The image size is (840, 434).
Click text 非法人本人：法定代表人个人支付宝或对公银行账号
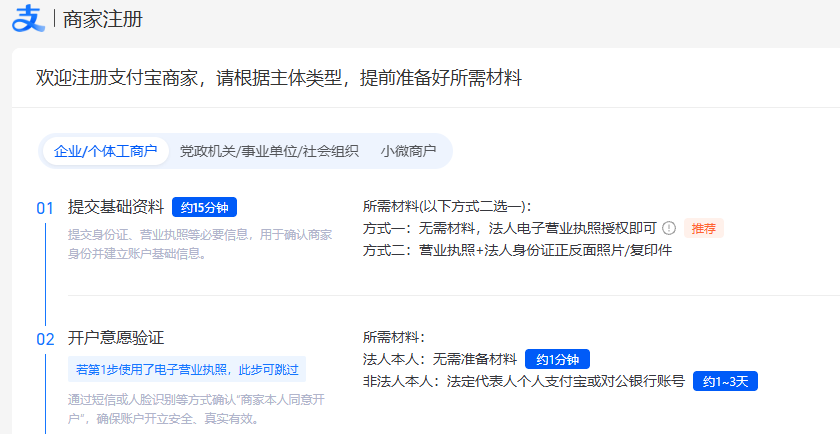tap(524, 381)
